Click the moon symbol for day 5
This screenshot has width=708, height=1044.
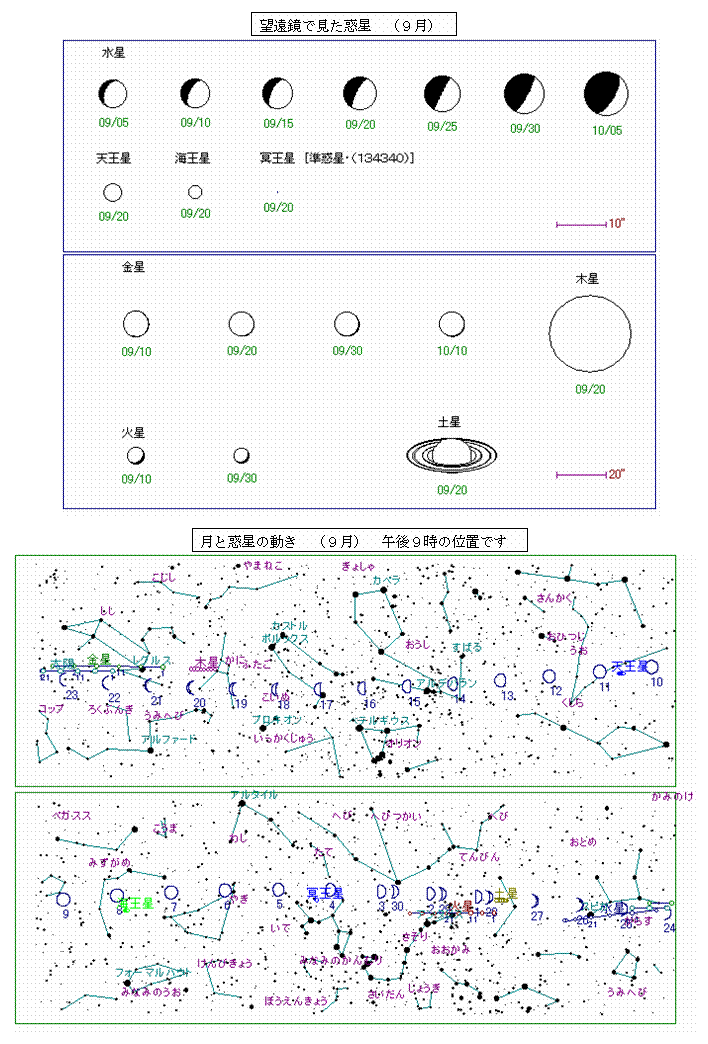[278, 890]
